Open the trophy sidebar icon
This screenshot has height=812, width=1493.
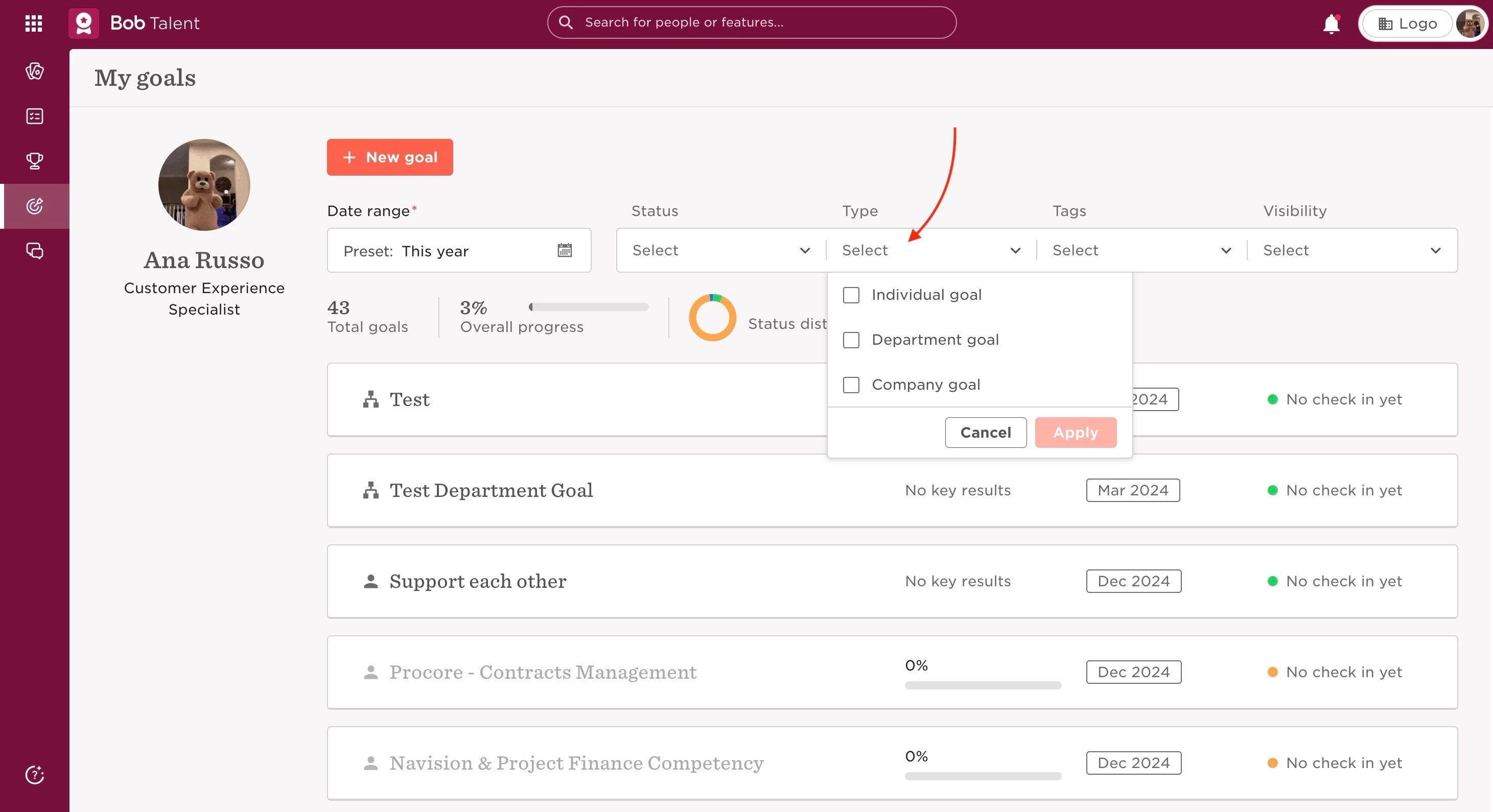point(35,161)
